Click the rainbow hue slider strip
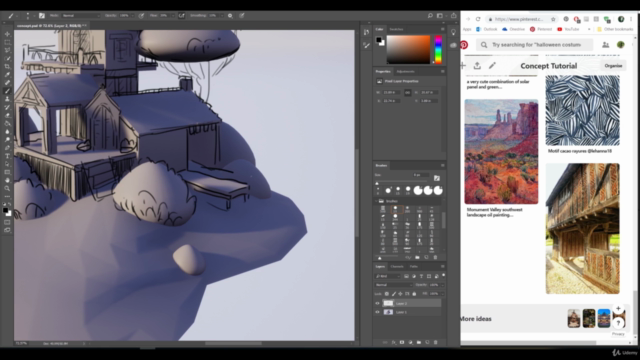 [x=438, y=49]
